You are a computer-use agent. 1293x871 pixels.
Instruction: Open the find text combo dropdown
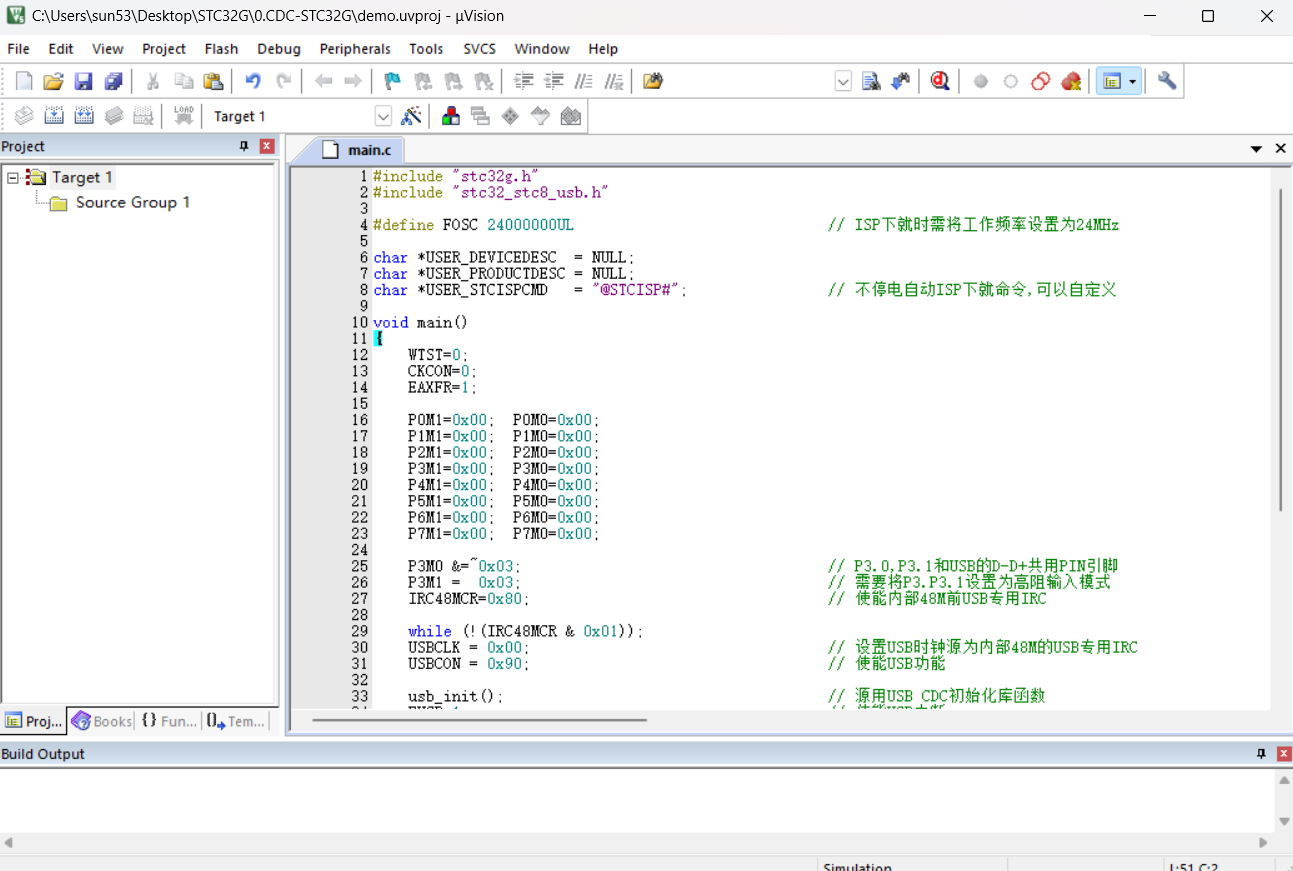(x=843, y=81)
